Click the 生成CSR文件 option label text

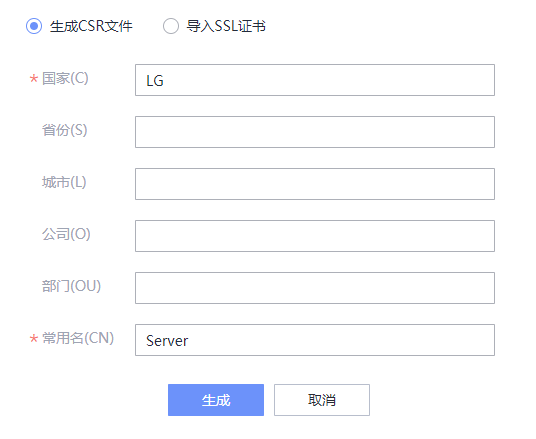91,26
